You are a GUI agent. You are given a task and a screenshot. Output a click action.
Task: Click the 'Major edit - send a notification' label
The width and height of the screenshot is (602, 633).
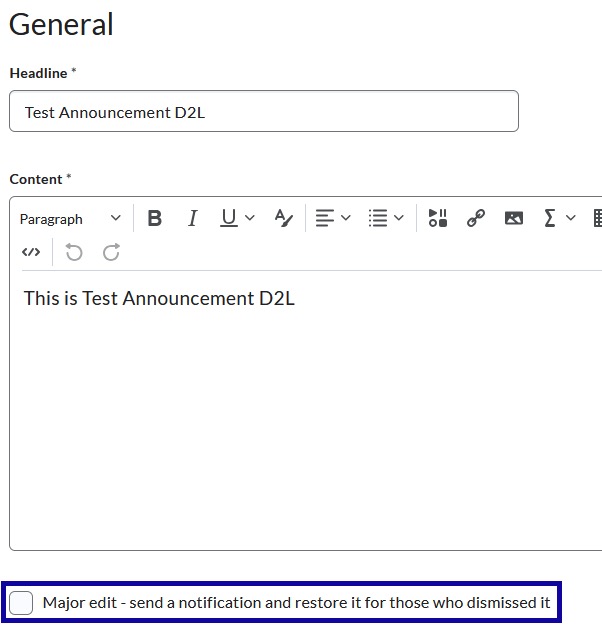[x=296, y=603]
